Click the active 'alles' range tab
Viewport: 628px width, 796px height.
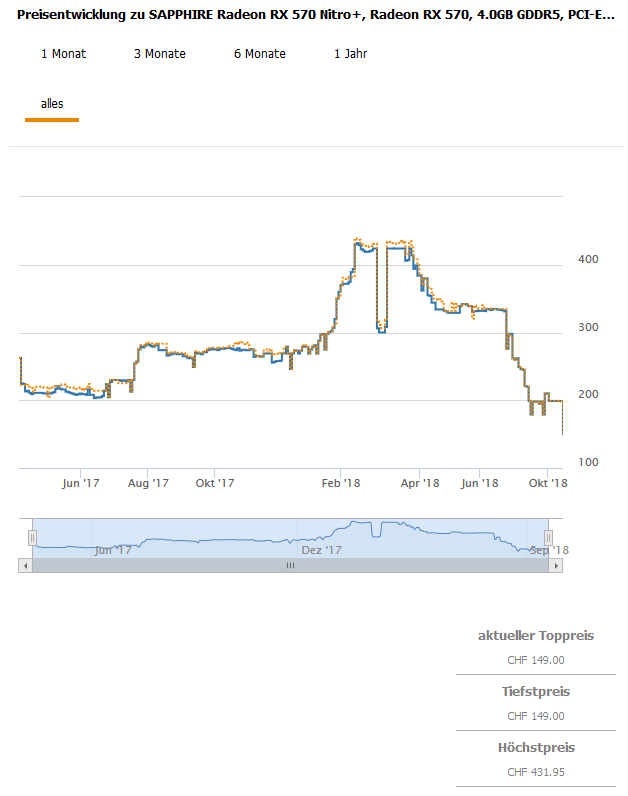pos(52,103)
